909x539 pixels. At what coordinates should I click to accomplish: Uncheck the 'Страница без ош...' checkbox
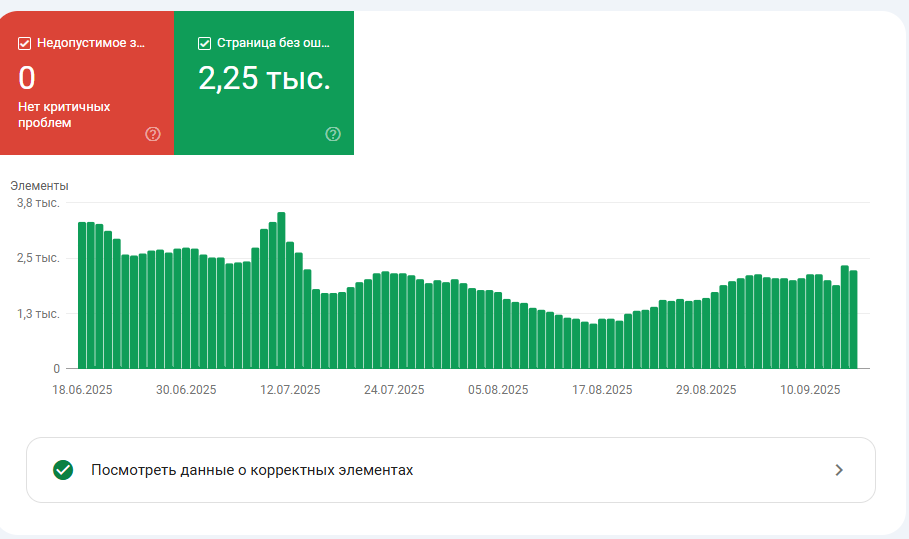pyautogui.click(x=204, y=43)
